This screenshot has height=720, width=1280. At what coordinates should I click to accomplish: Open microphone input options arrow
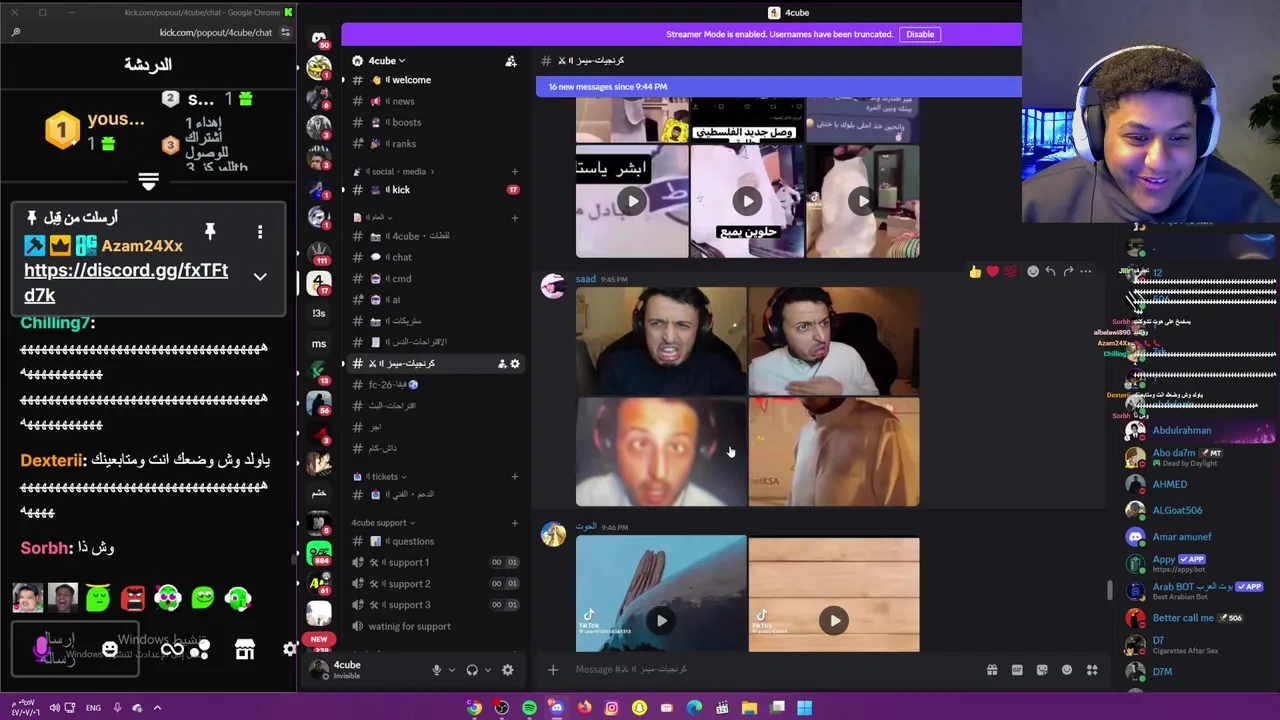(x=451, y=670)
